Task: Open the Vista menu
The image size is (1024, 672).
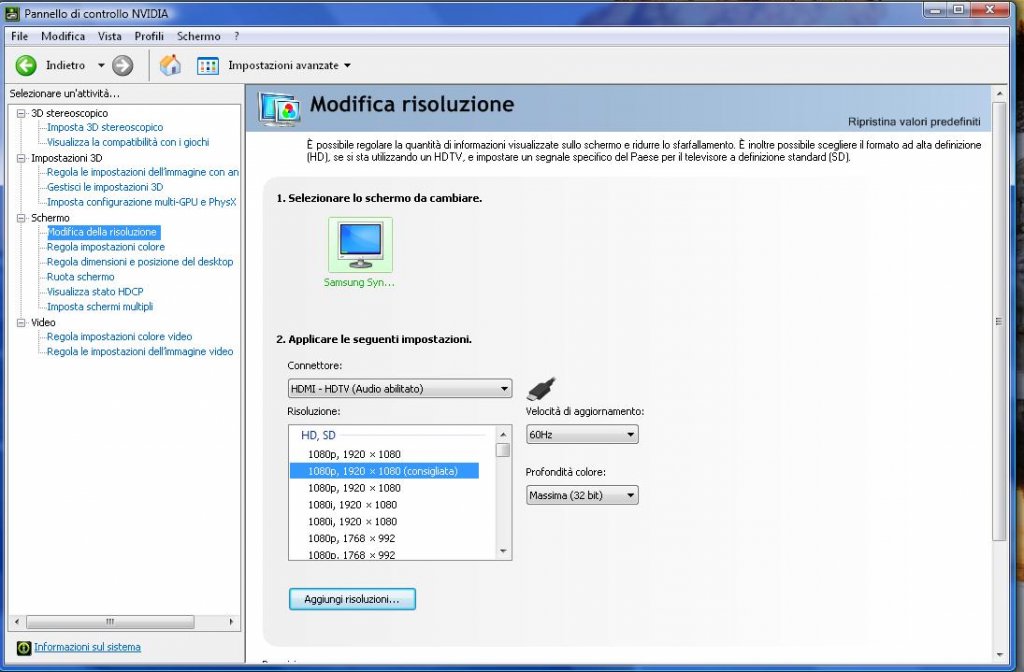Action: pos(110,37)
